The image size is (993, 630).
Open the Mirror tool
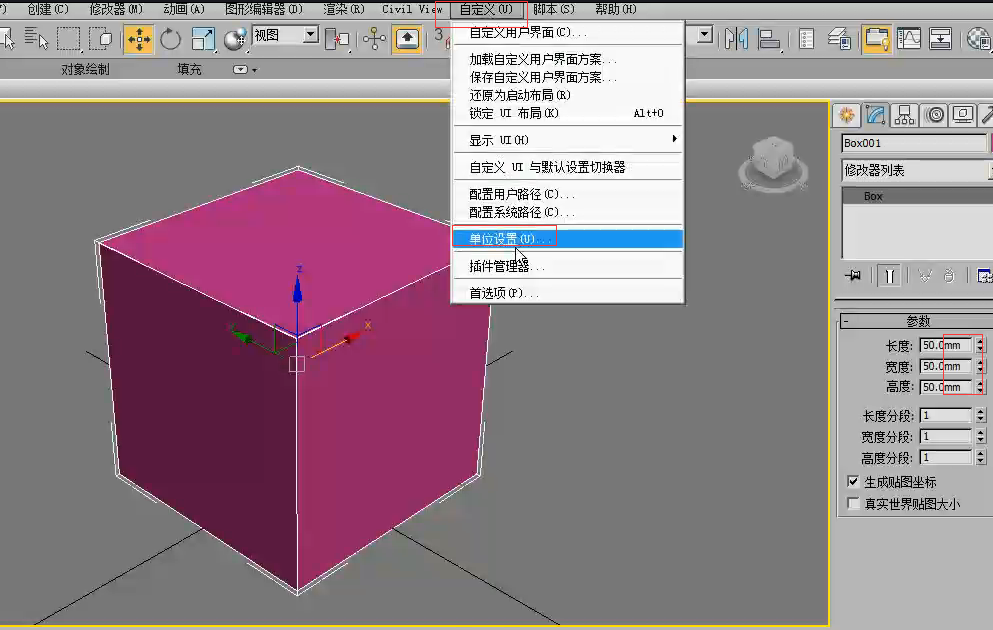point(737,39)
